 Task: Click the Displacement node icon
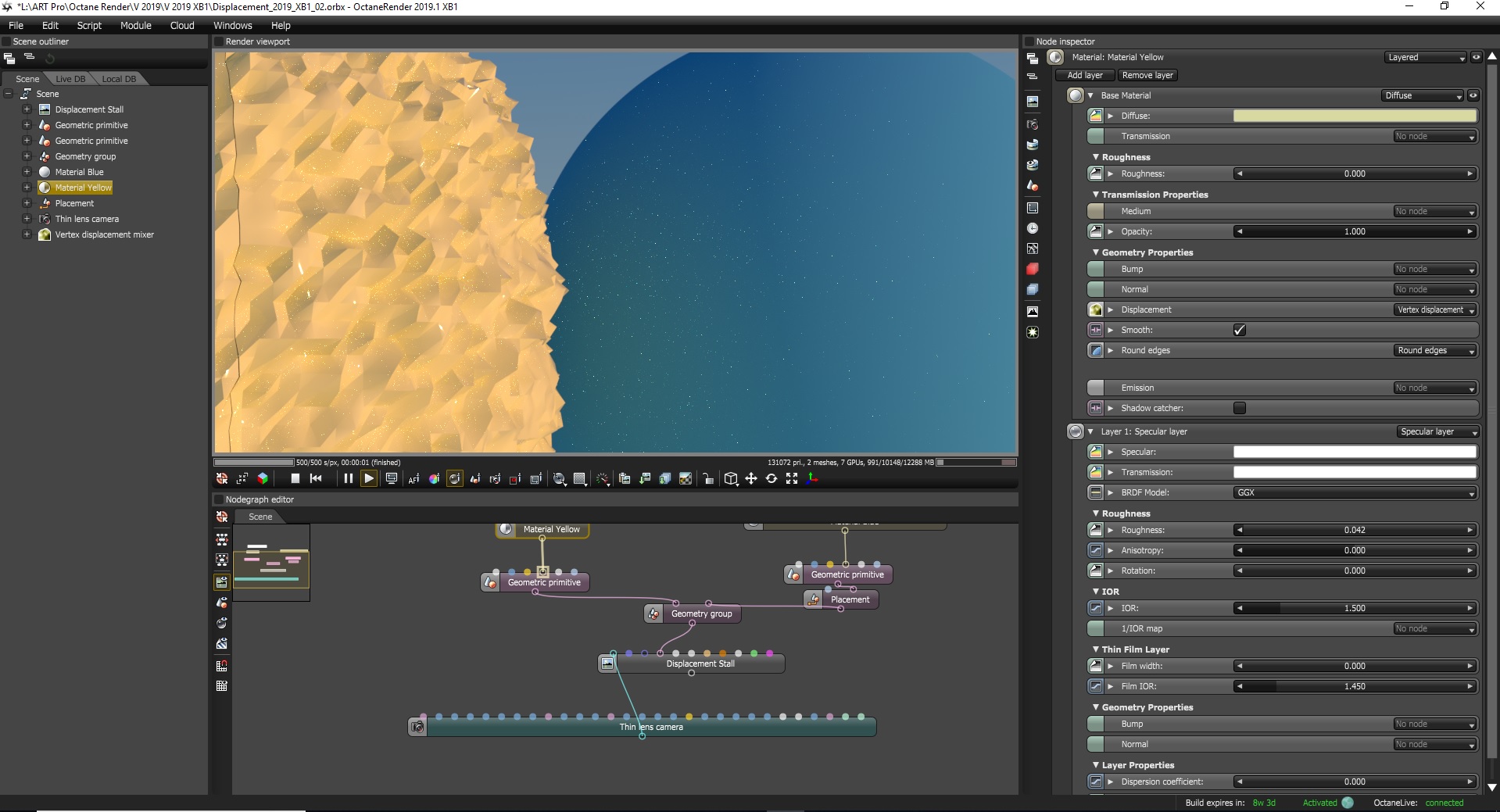coord(1096,309)
